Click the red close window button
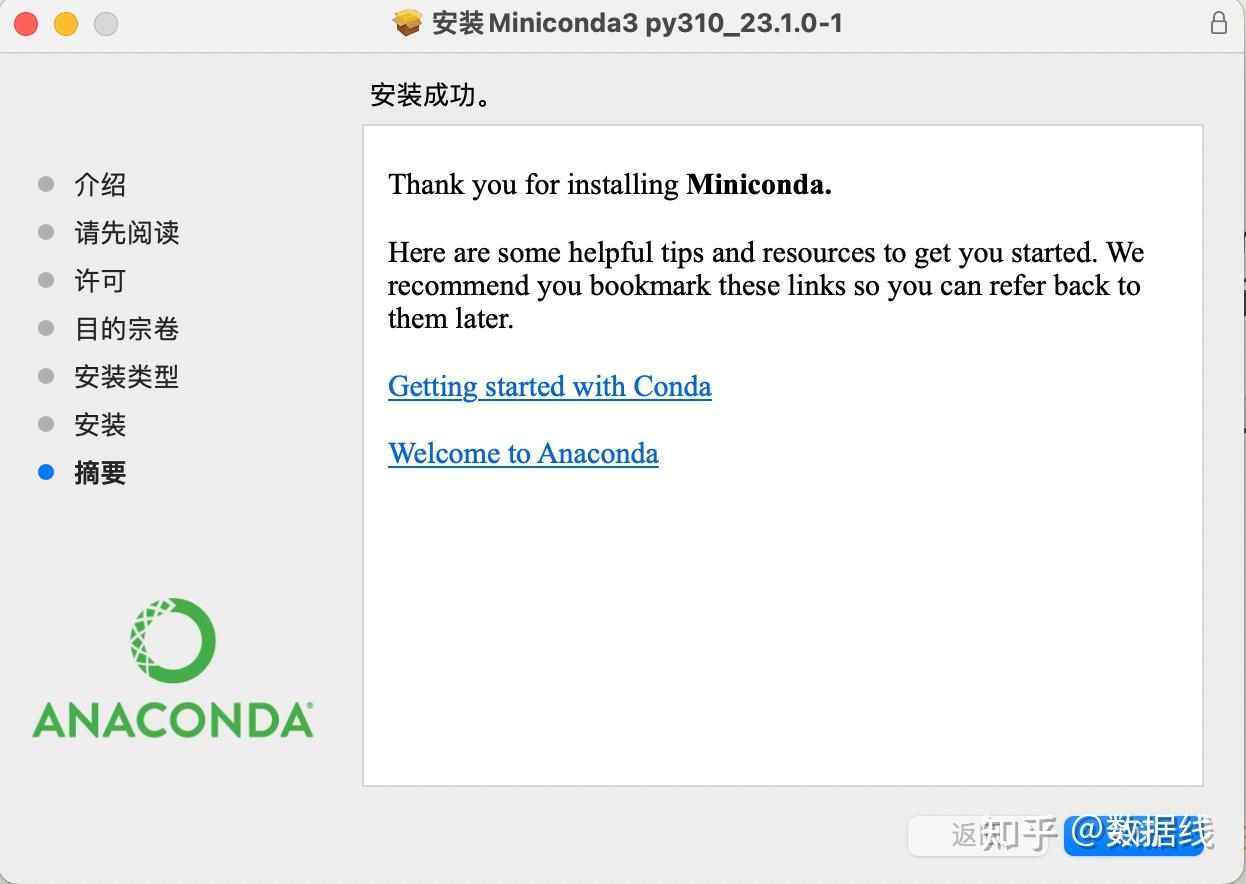The width and height of the screenshot is (1246, 884). click(x=27, y=24)
